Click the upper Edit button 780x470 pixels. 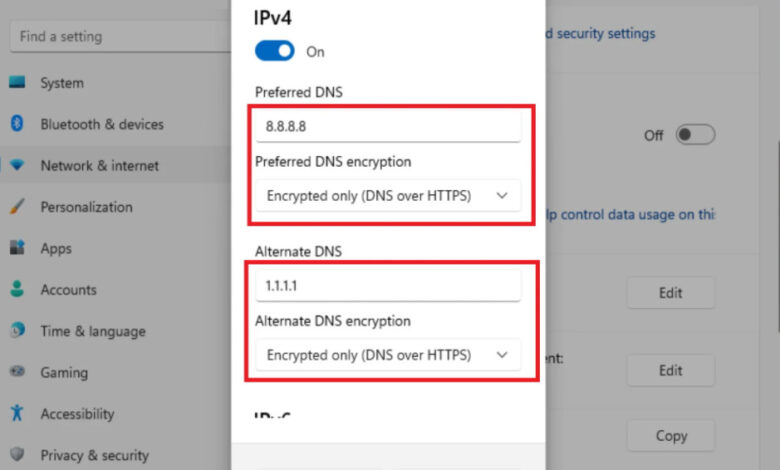click(671, 293)
